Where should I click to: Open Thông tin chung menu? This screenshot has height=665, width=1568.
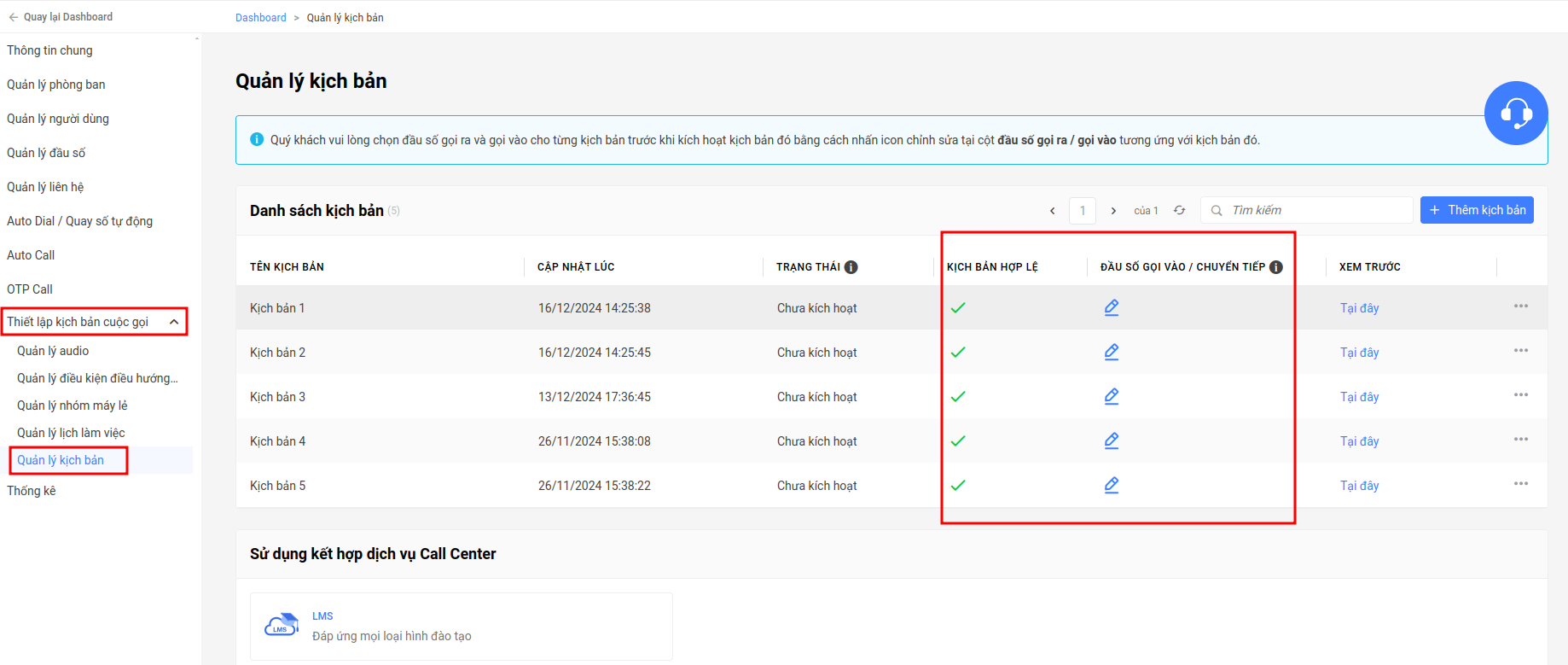pyautogui.click(x=49, y=50)
